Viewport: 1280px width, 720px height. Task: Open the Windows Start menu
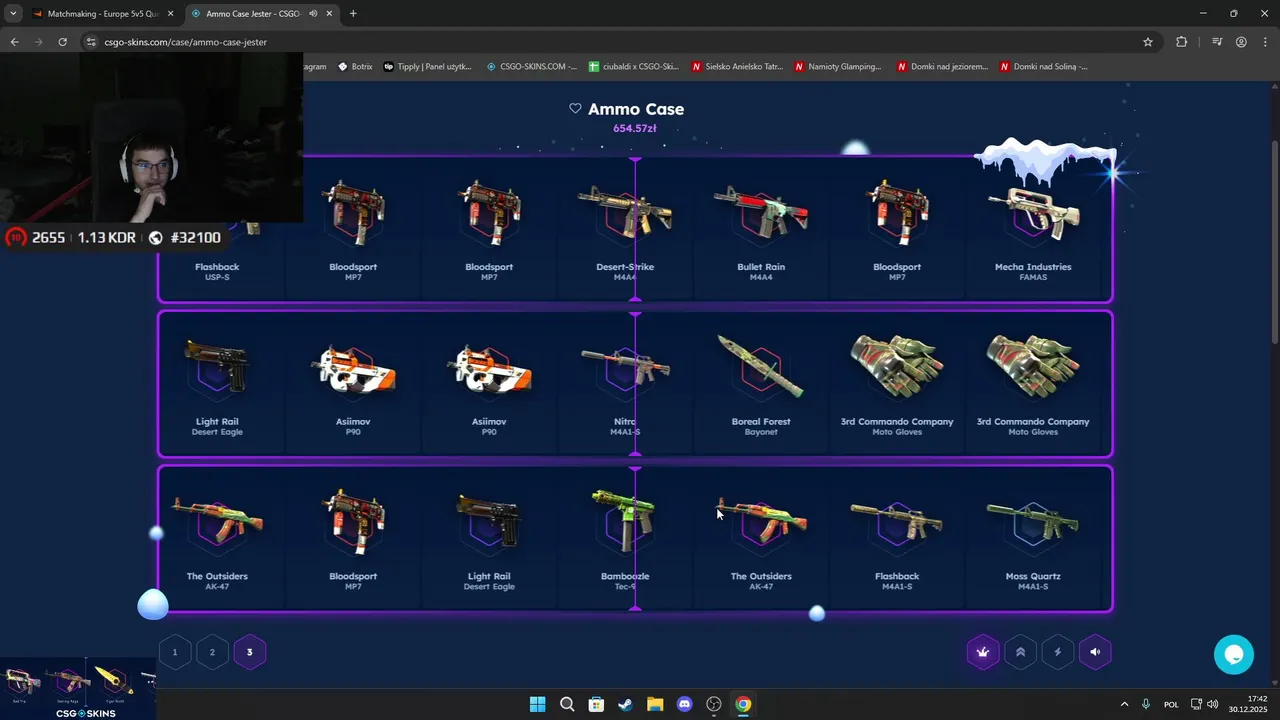pos(537,704)
